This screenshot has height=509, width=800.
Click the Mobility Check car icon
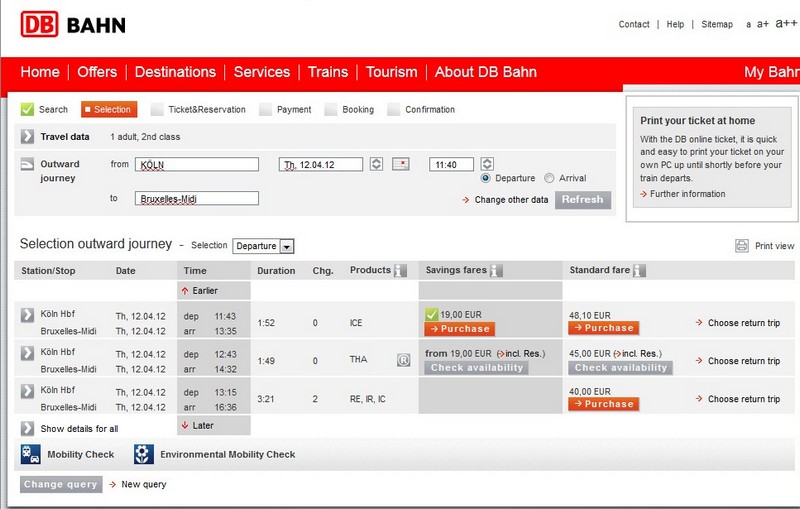pos(31,454)
